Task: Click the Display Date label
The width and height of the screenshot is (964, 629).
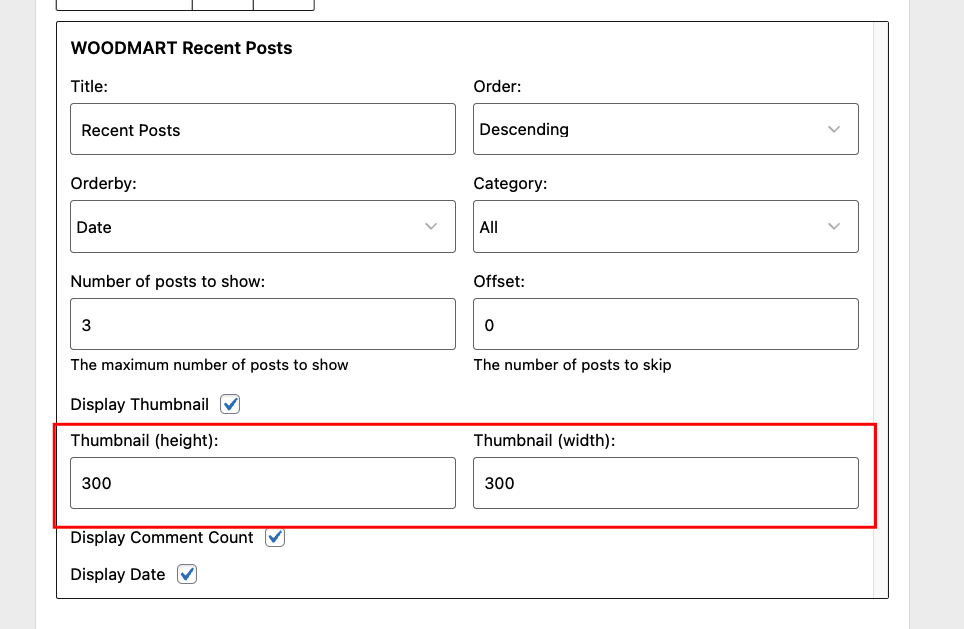Action: point(118,574)
